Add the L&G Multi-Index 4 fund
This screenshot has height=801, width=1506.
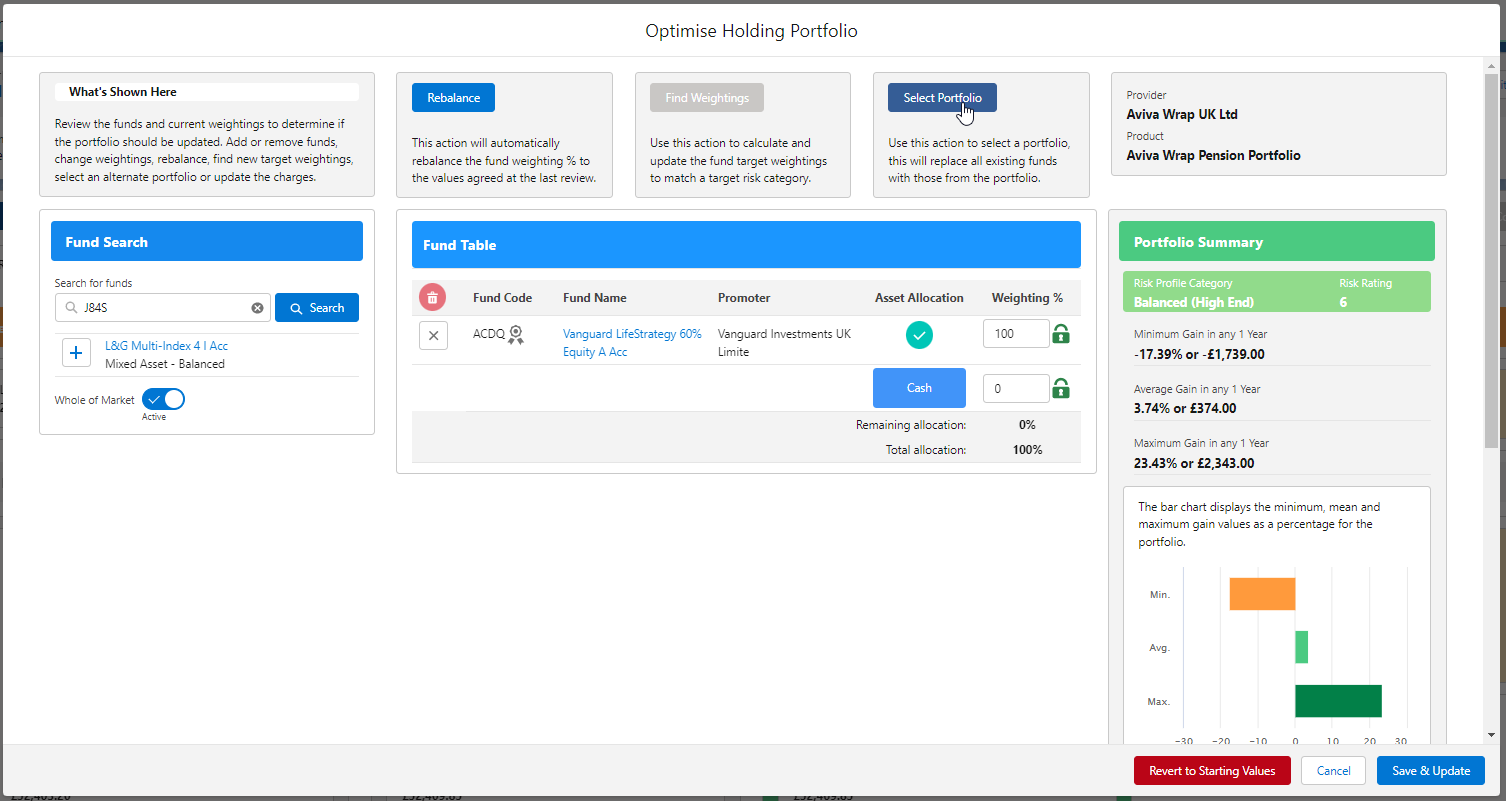click(77, 354)
